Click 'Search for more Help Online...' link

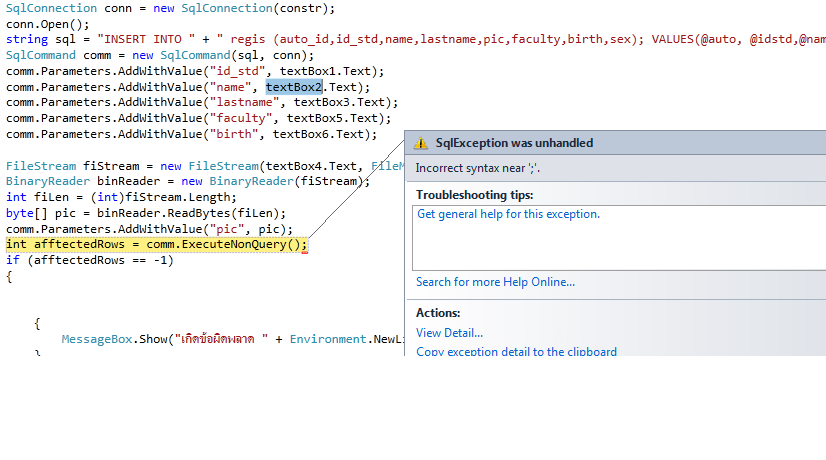point(495,282)
